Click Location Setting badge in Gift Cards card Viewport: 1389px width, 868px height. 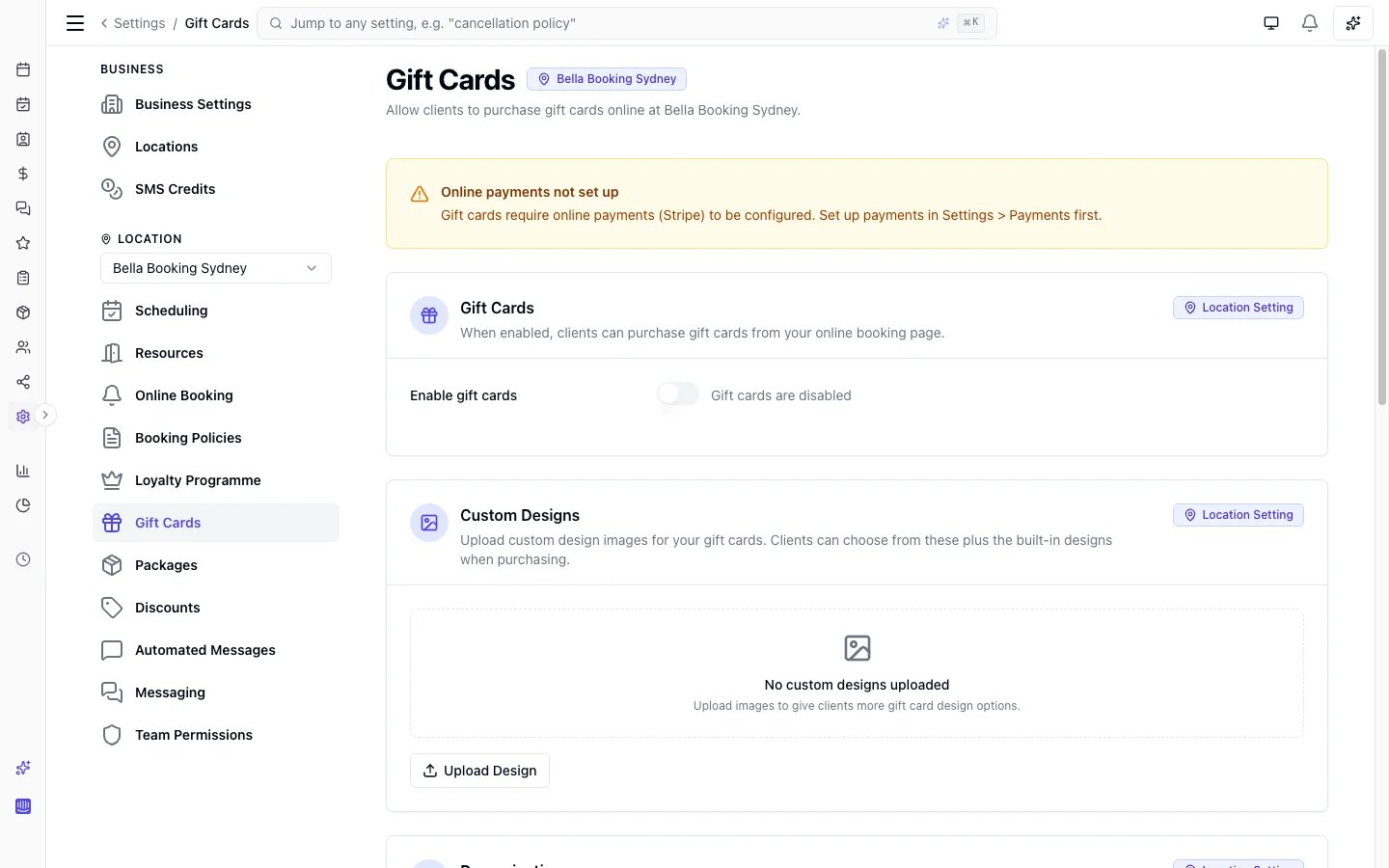(1239, 308)
